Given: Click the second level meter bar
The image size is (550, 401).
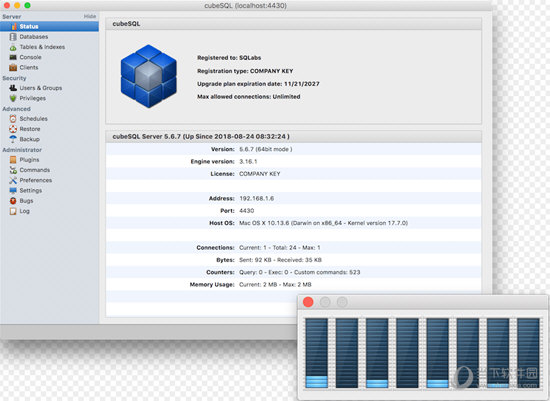Looking at the screenshot, I should 347,353.
